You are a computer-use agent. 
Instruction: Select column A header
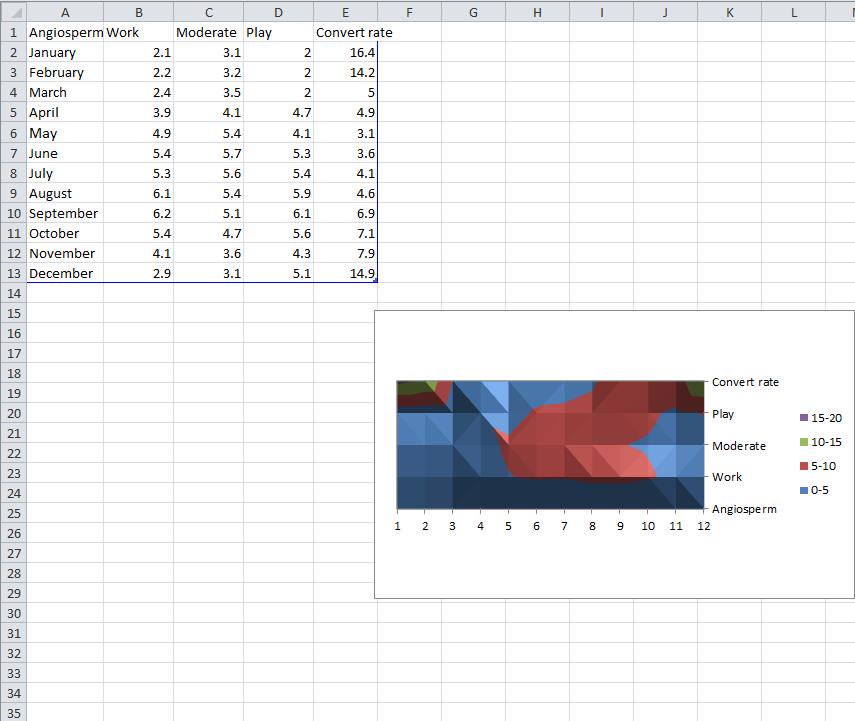pos(65,12)
